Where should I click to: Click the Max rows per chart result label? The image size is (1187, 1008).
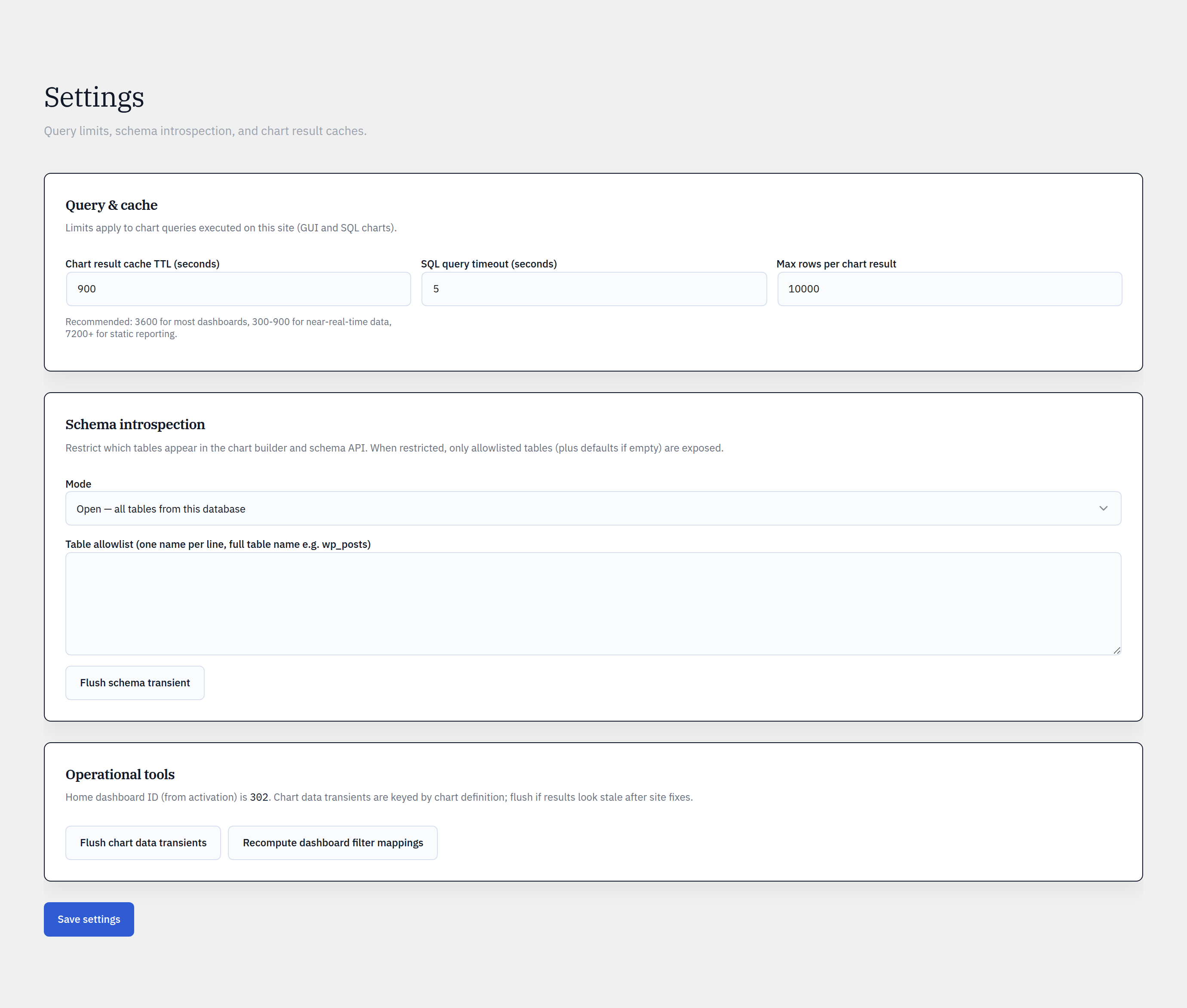coord(836,264)
